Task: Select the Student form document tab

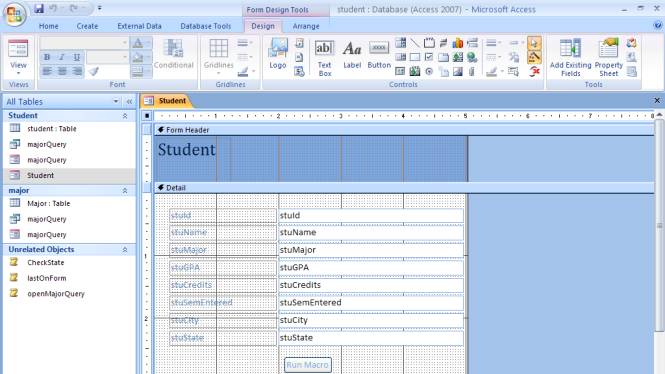Action: coord(166,101)
